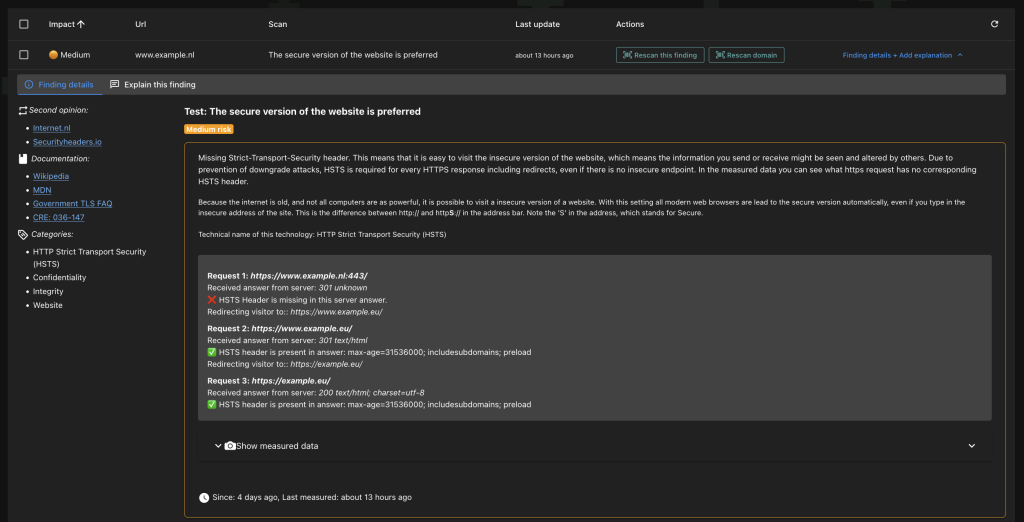The width and height of the screenshot is (1024, 522).
Task: Check the www.example.nl row checkbox
Action: tap(24, 55)
